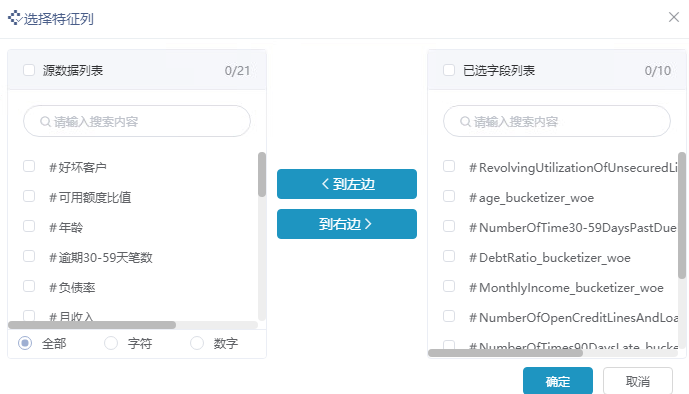Click the search icon in right list

click(x=465, y=121)
